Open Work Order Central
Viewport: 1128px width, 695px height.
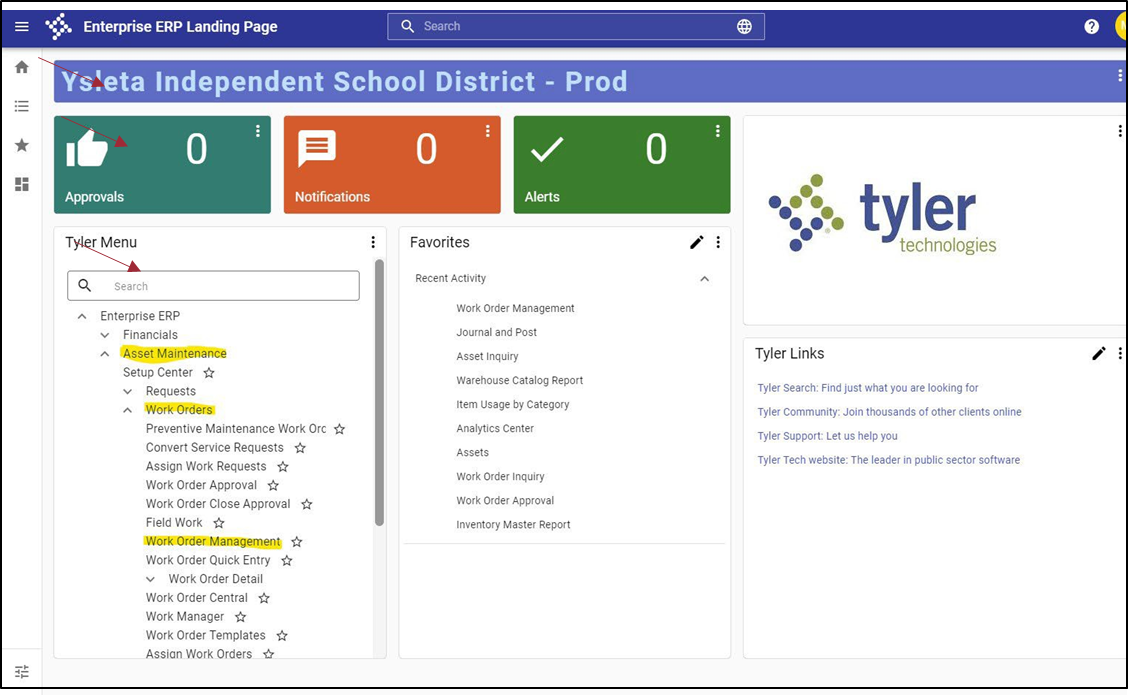(196, 598)
